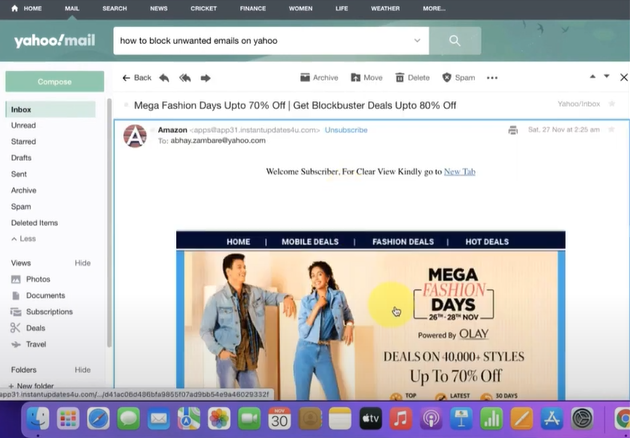
Task: Show Unread messages
Action: (23, 125)
